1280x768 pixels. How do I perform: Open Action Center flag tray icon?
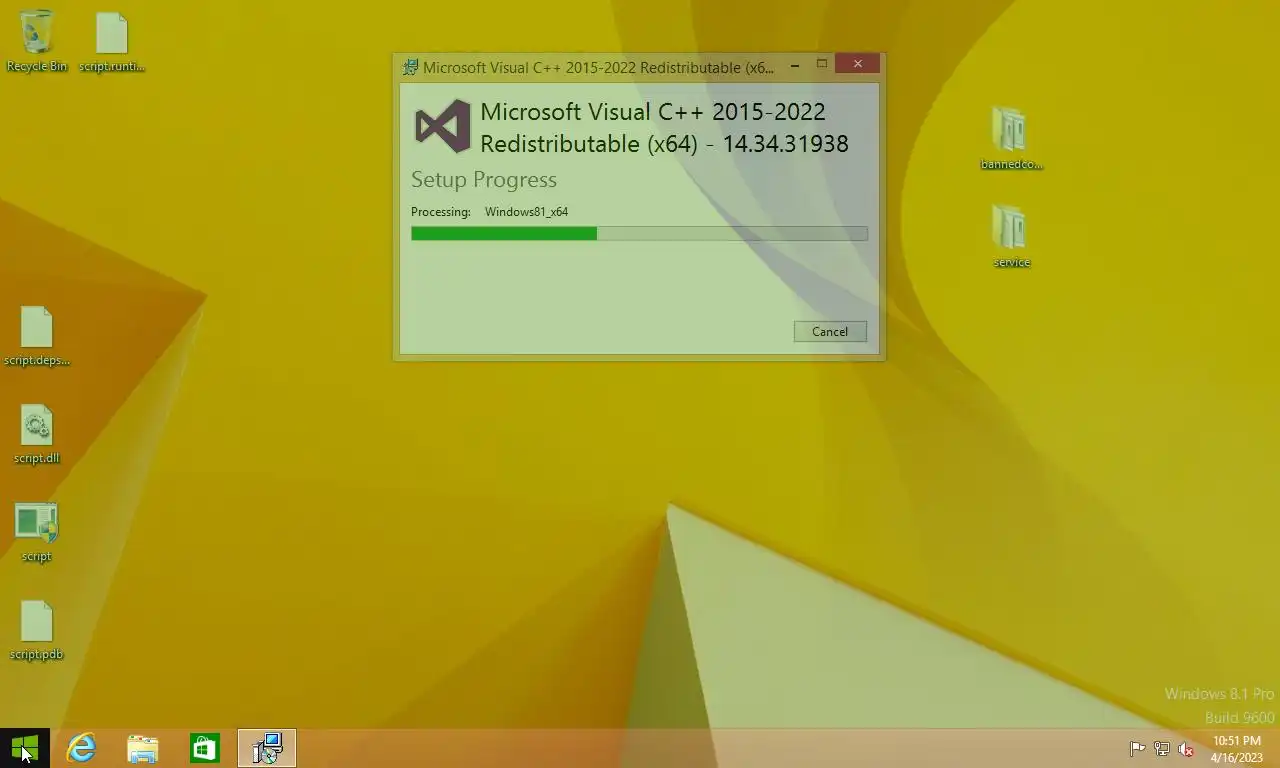(1137, 749)
